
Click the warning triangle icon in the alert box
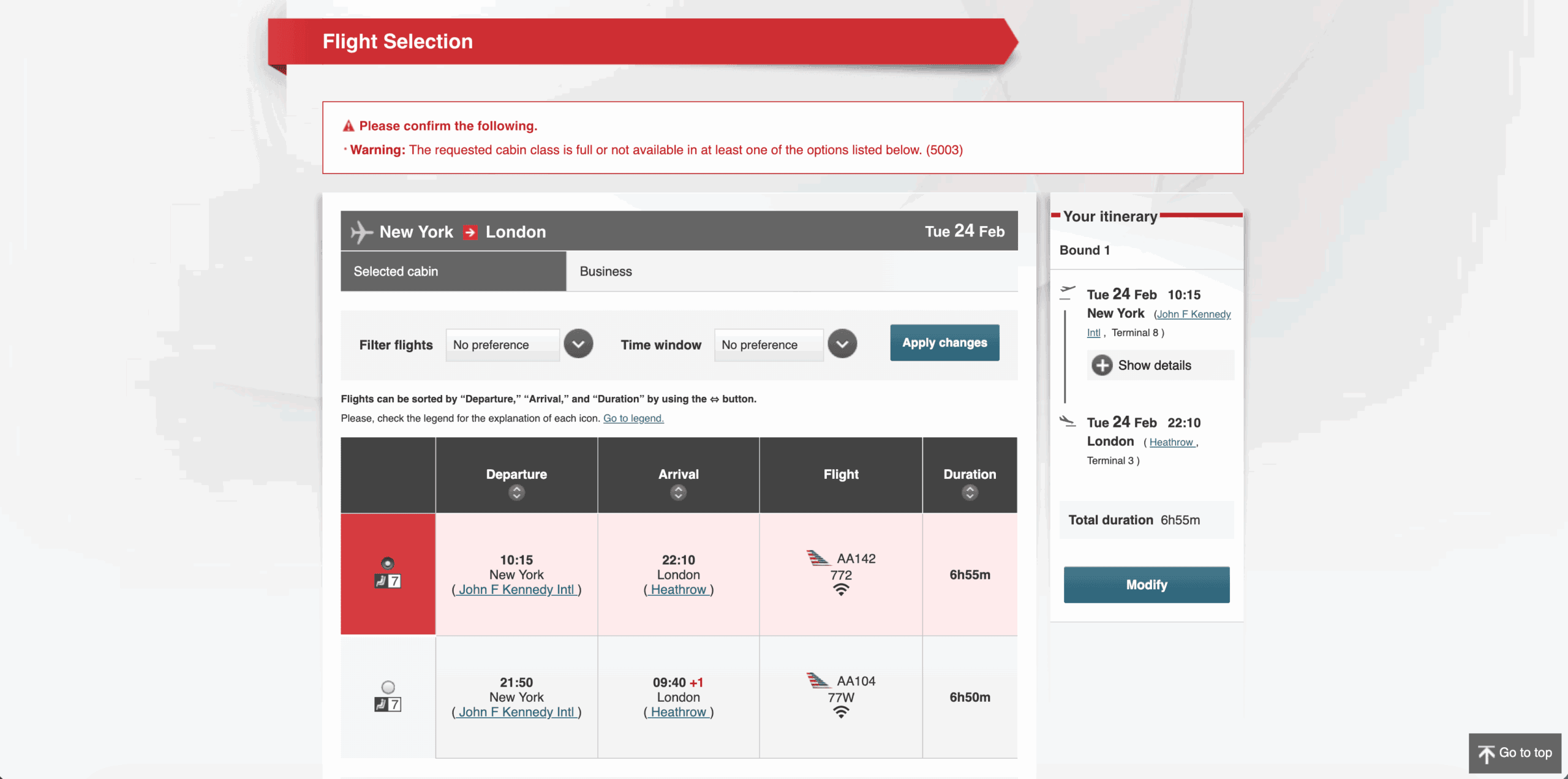[347, 125]
